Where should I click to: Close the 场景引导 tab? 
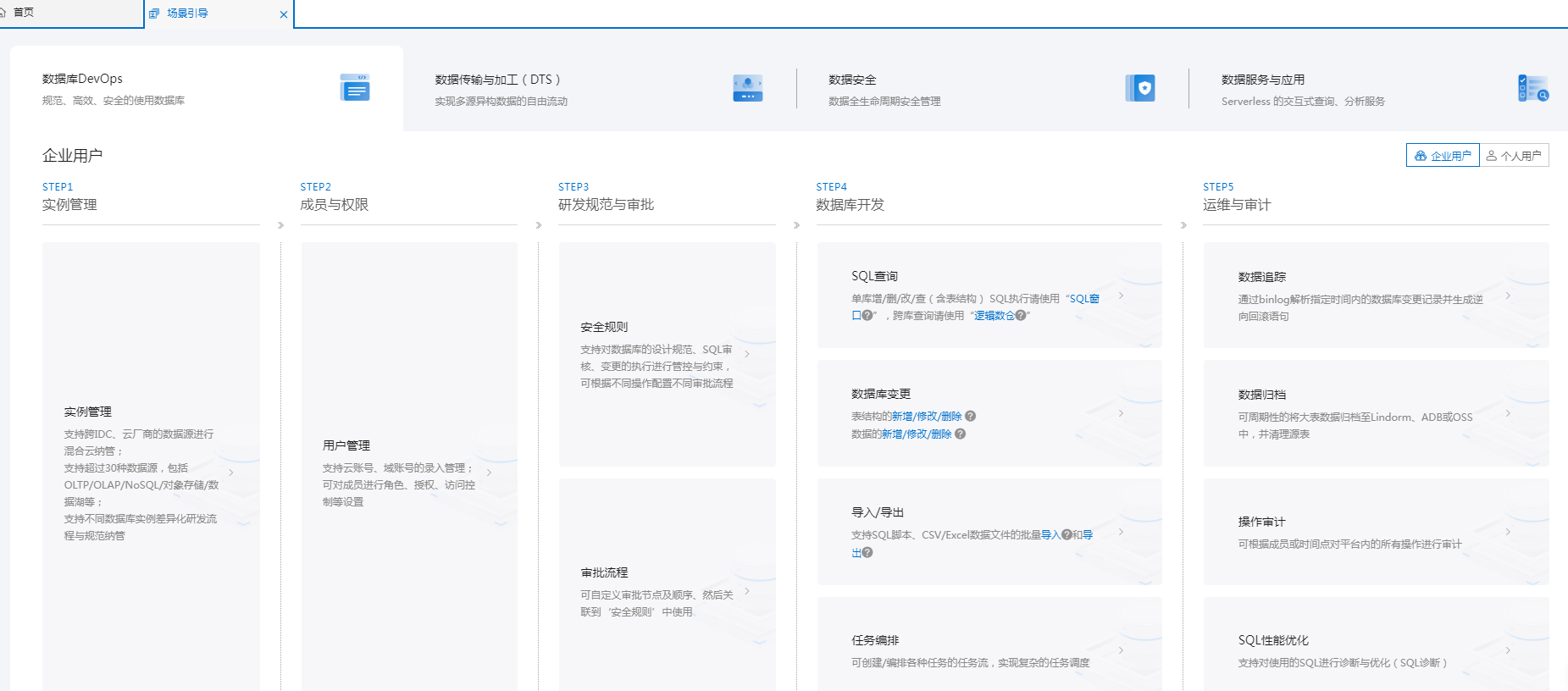click(x=284, y=14)
